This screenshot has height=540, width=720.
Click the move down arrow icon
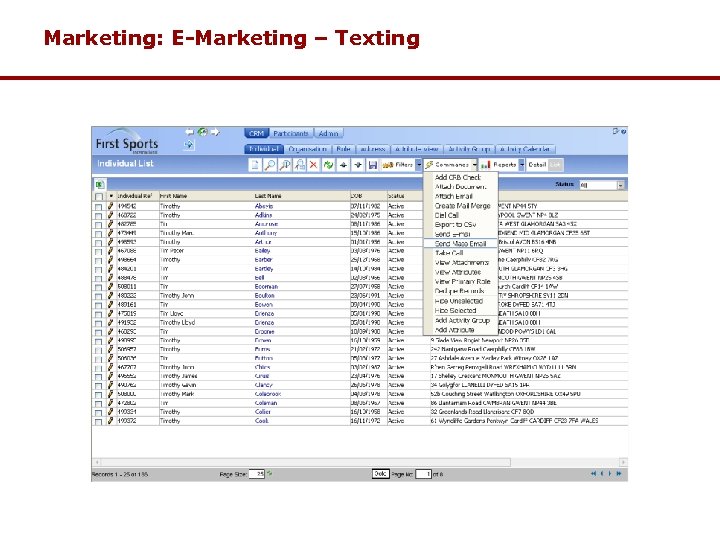click(x=358, y=165)
